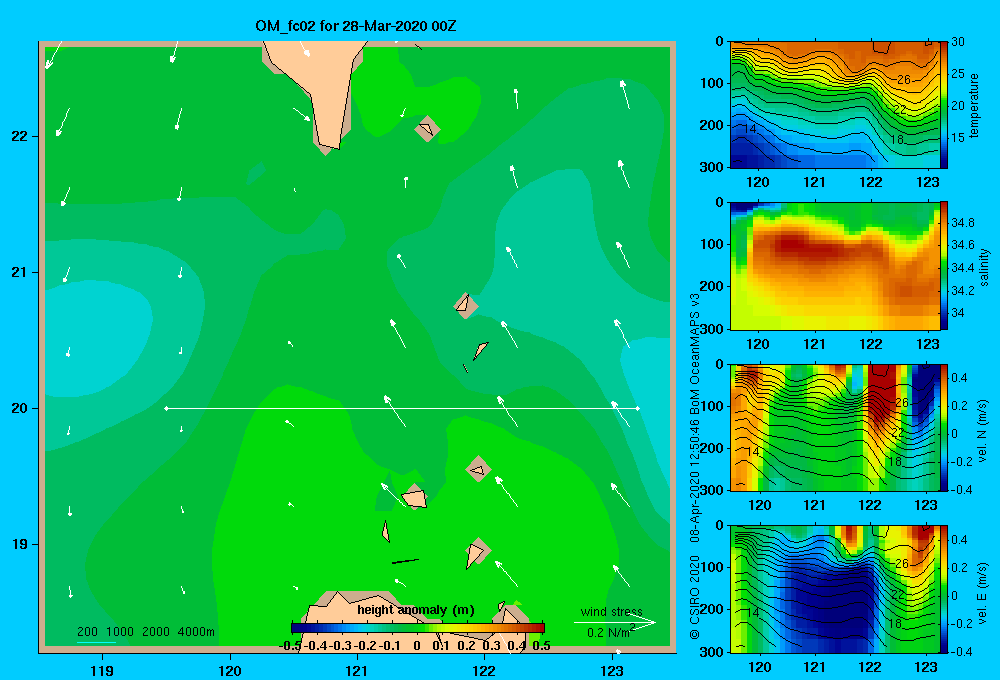Screen dimensions: 1000x680
Task: Open the eastward velocity section panel
Action: tap(834, 589)
